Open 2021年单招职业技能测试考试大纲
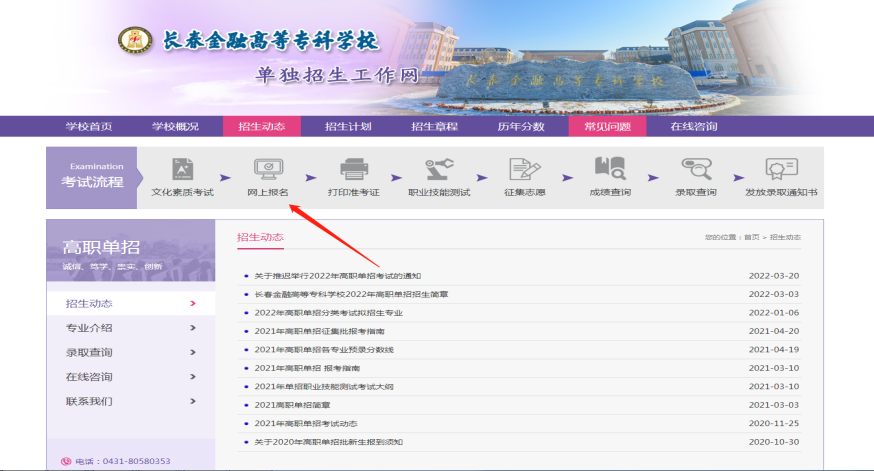This screenshot has width=874, height=471. 324,386
